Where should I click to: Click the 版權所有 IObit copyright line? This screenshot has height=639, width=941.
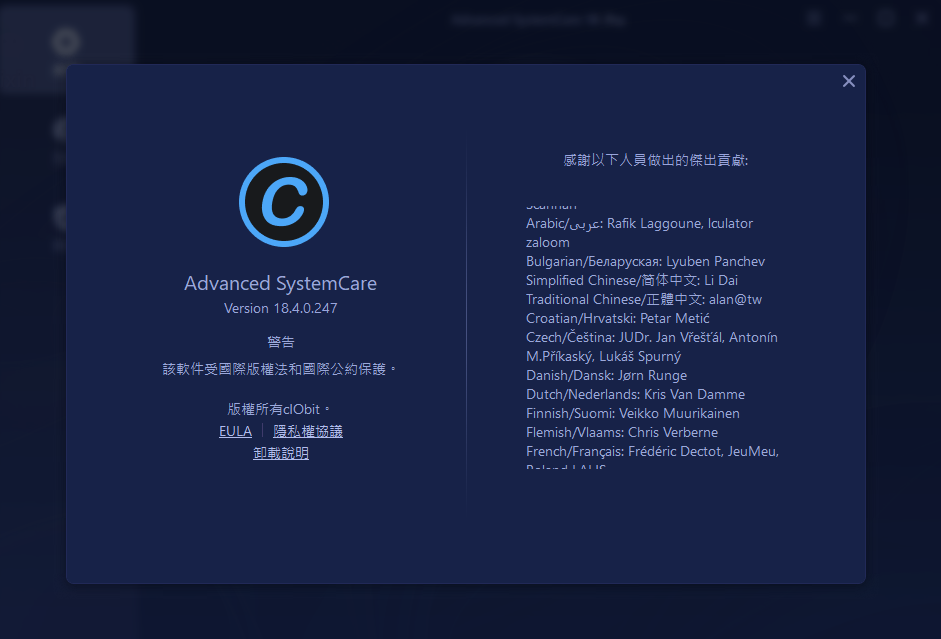click(279, 409)
